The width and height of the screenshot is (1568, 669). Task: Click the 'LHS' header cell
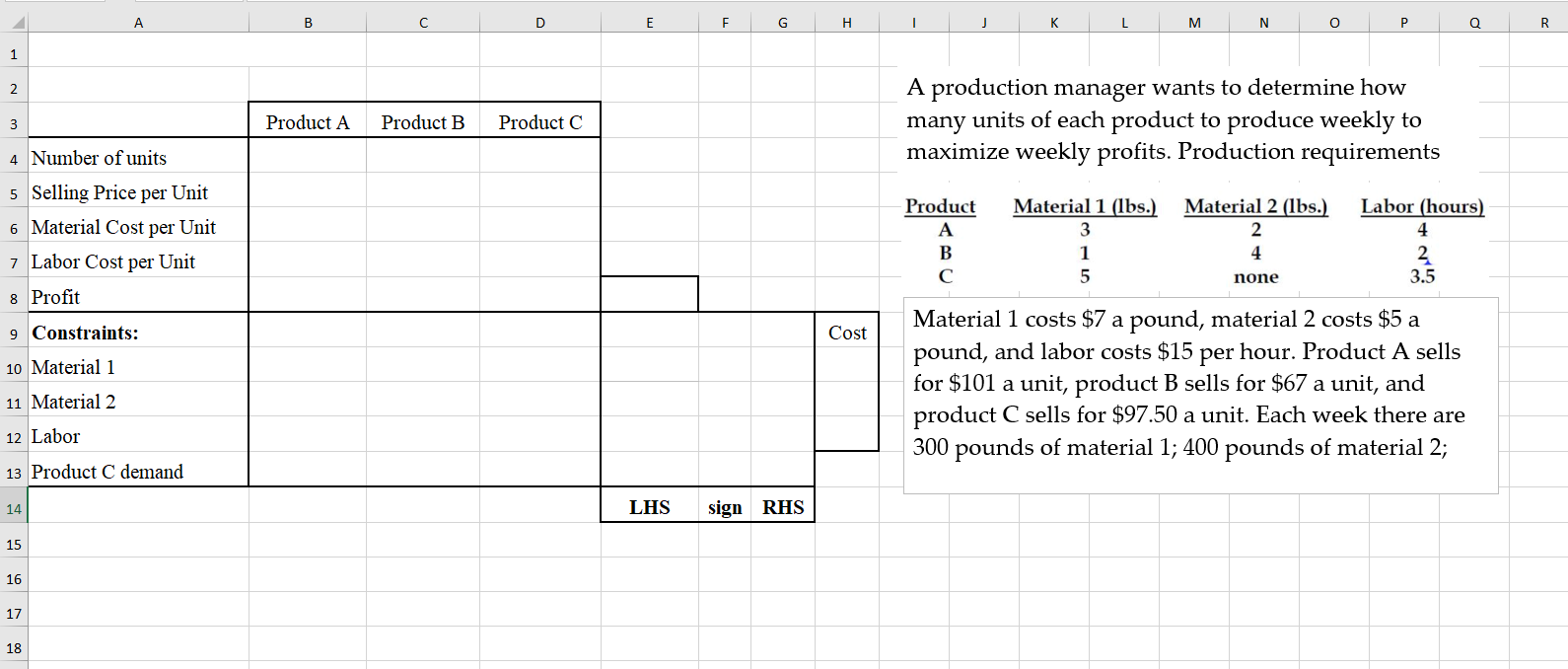pyautogui.click(x=649, y=506)
